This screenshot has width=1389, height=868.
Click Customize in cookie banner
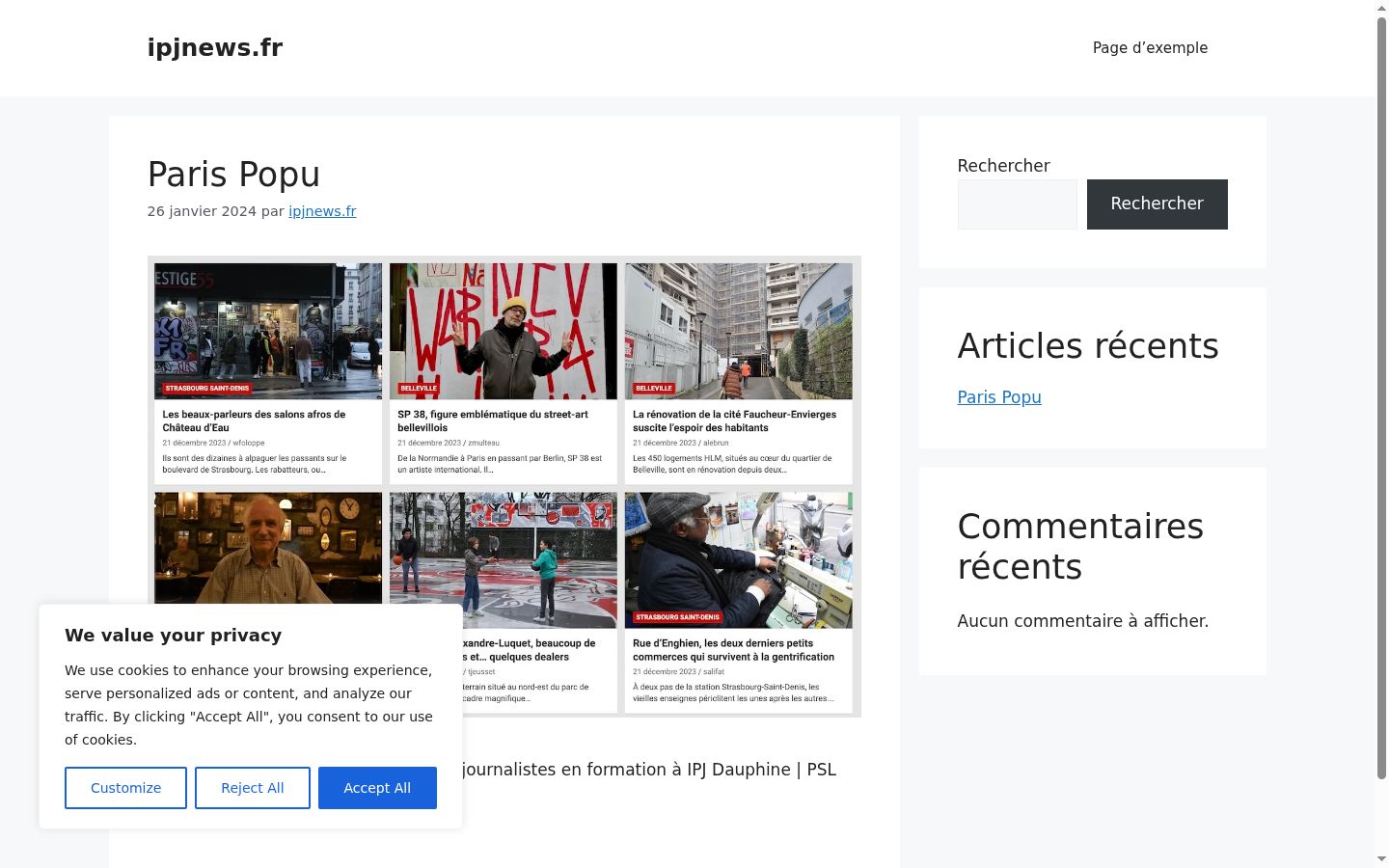125,788
